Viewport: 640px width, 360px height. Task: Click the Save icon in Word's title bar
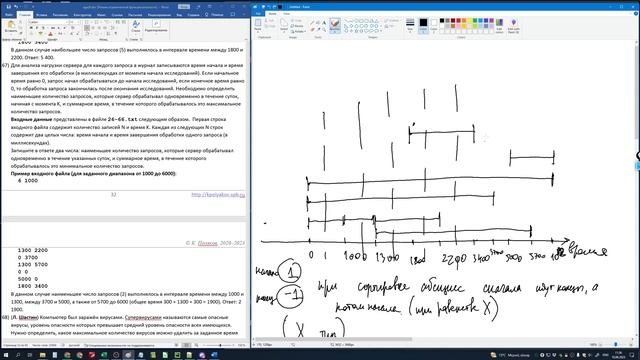click(x=9, y=7)
